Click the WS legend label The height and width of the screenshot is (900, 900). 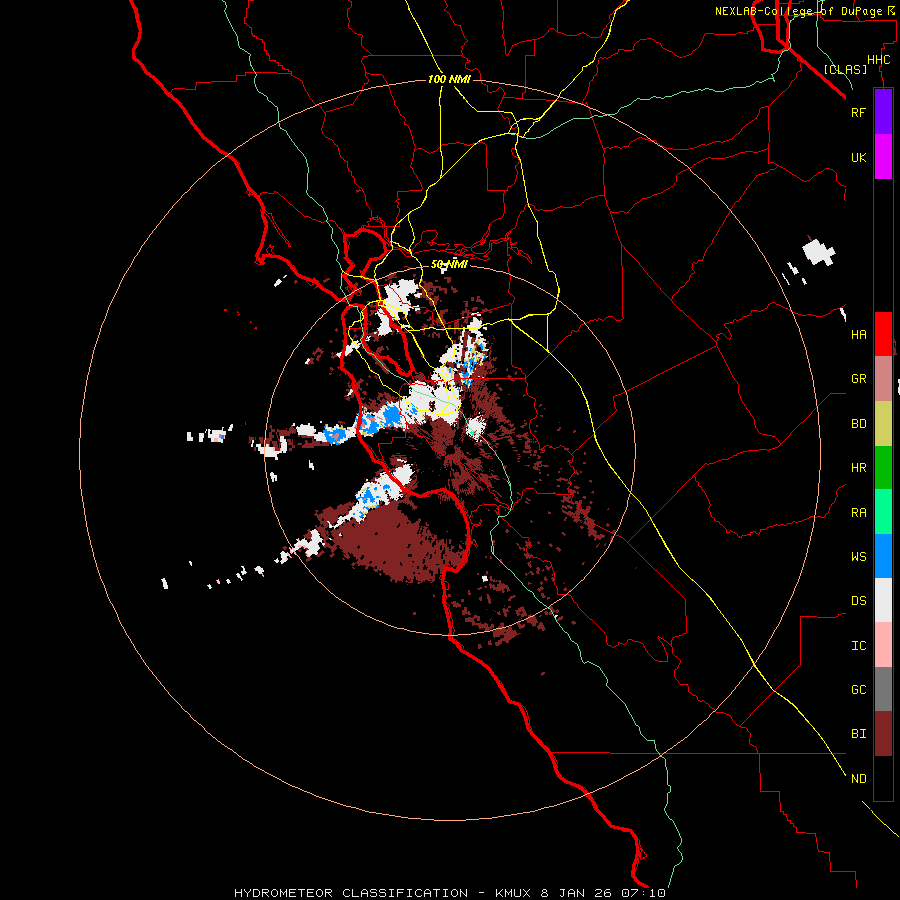[858, 556]
